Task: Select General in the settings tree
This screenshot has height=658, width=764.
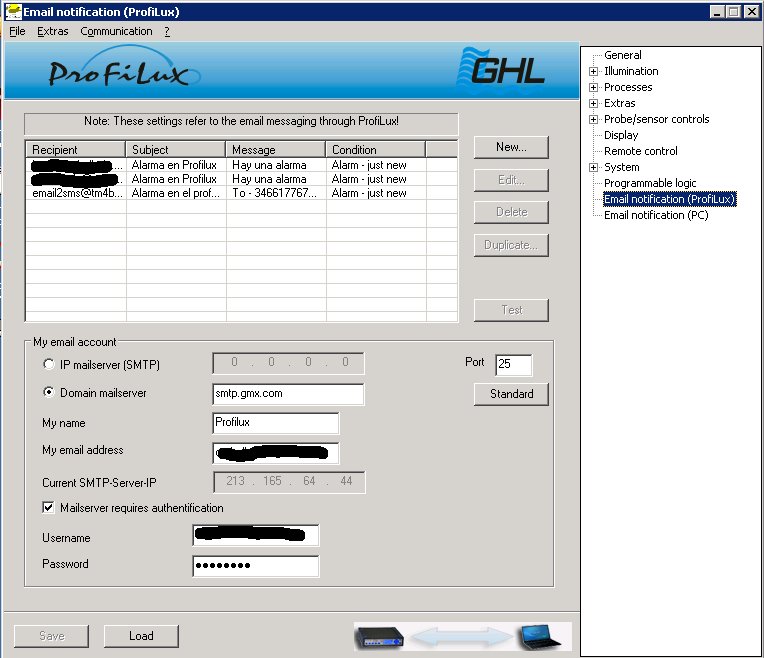Action: point(623,55)
